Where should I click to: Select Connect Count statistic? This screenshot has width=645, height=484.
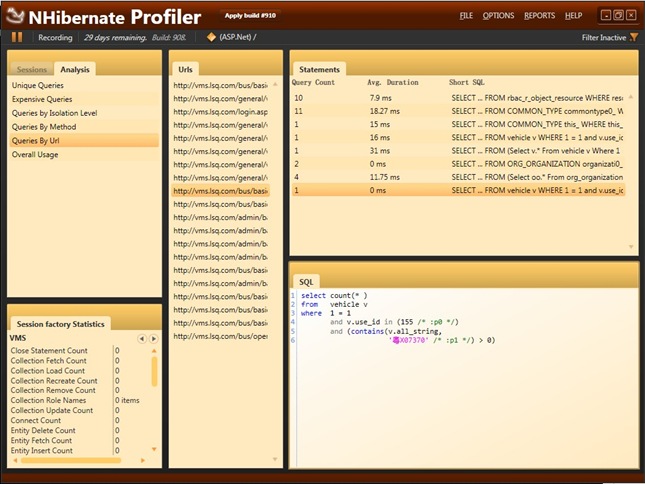tap(36, 420)
